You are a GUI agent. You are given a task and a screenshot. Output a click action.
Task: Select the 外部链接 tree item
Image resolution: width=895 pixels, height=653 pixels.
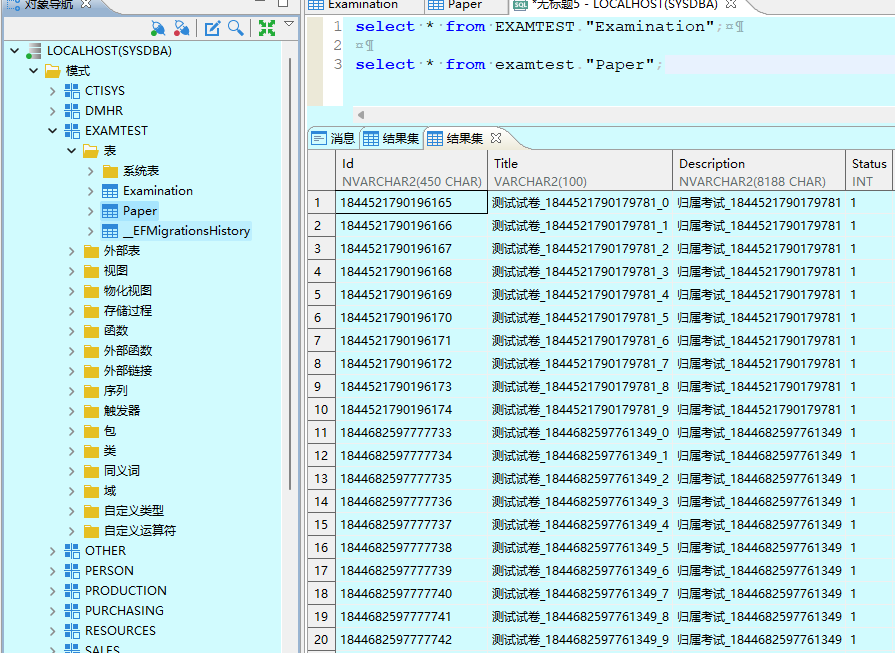pos(128,370)
